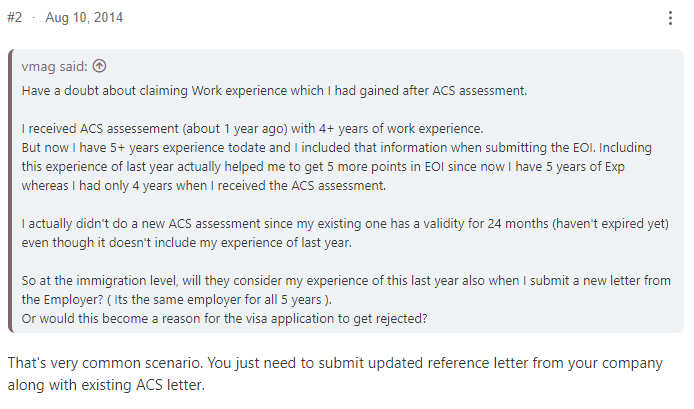Open the "vmag said:" quote attribution
This screenshot has height=409, width=694.
pyautogui.click(x=54, y=66)
